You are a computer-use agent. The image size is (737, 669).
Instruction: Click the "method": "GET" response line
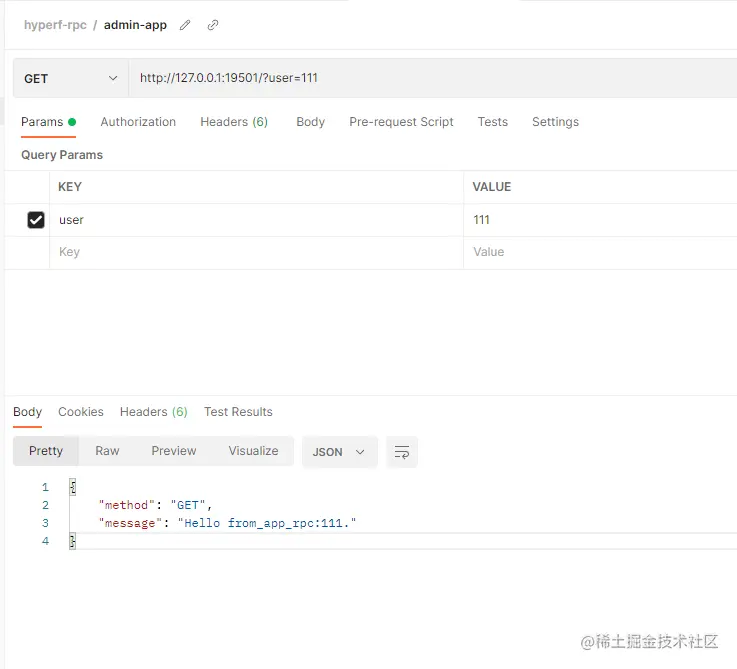156,505
